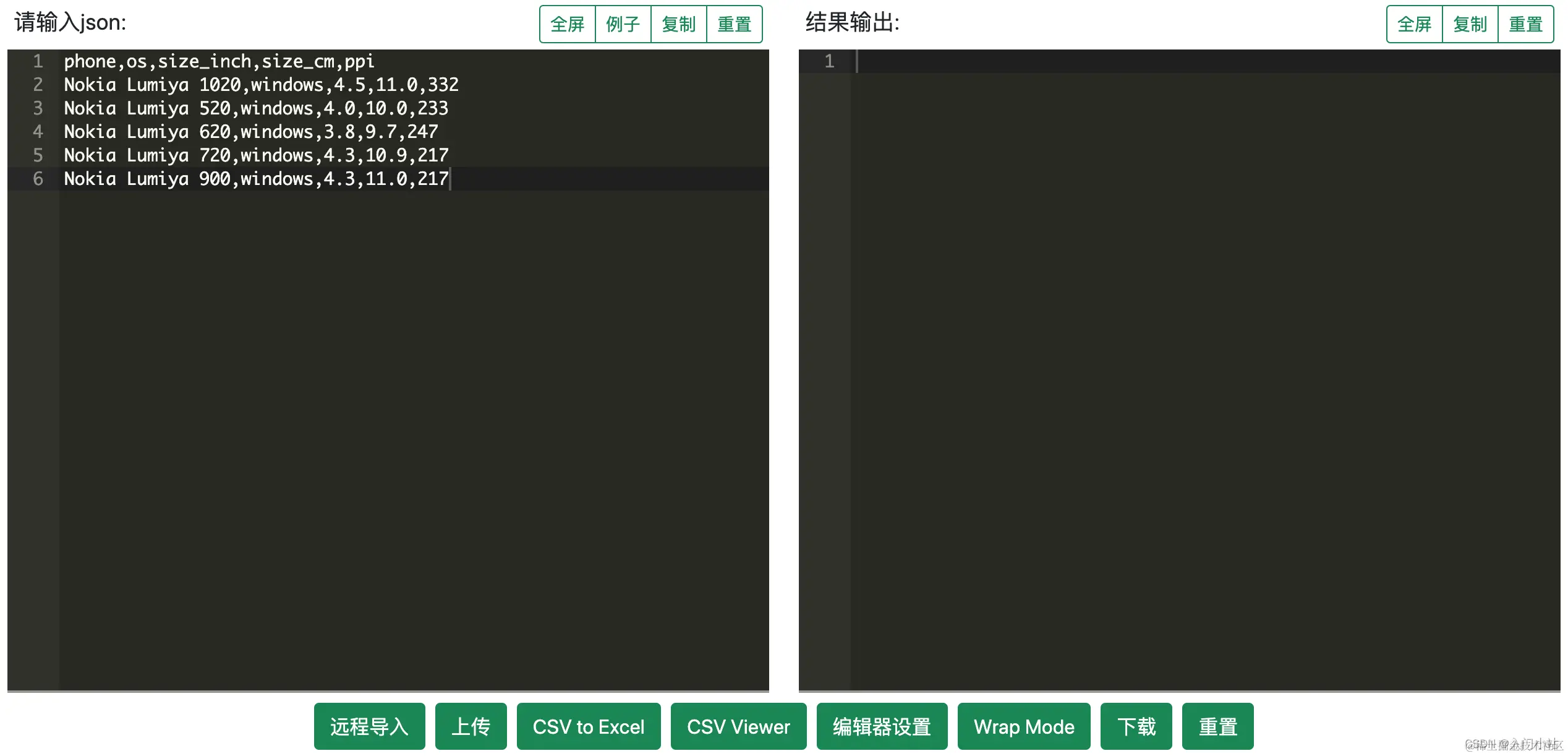Image resolution: width=1568 pixels, height=756 pixels.
Task: Click 复制 to copy the input content
Action: coord(678,24)
